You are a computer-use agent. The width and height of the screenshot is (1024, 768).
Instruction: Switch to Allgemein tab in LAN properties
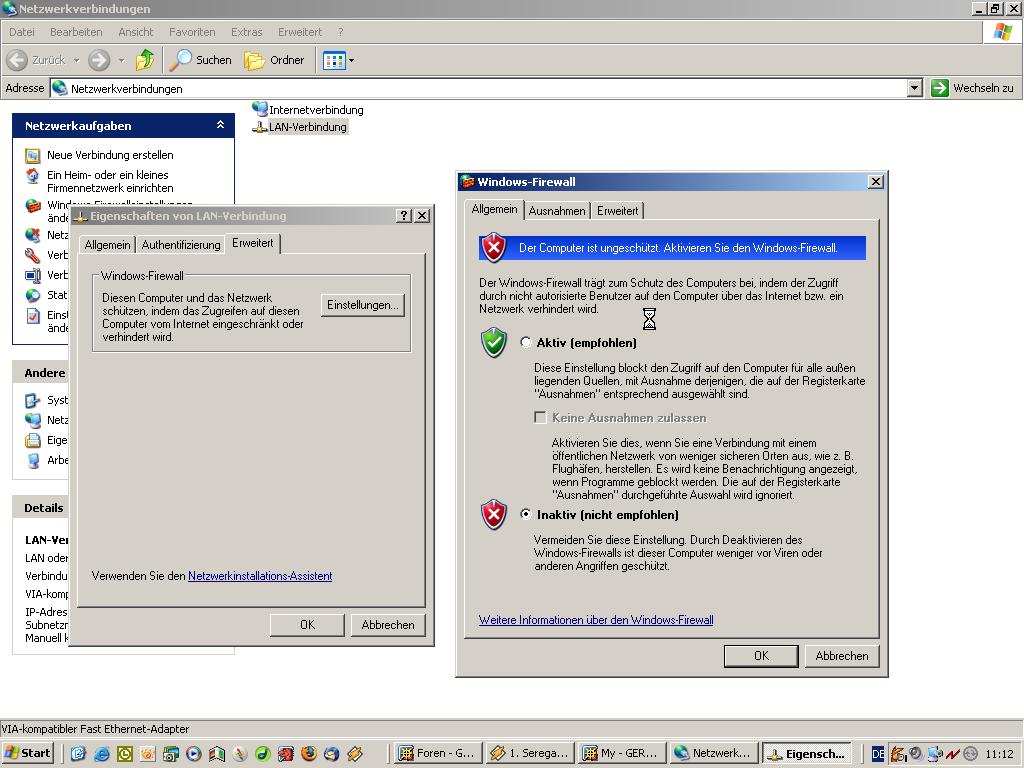(x=107, y=245)
